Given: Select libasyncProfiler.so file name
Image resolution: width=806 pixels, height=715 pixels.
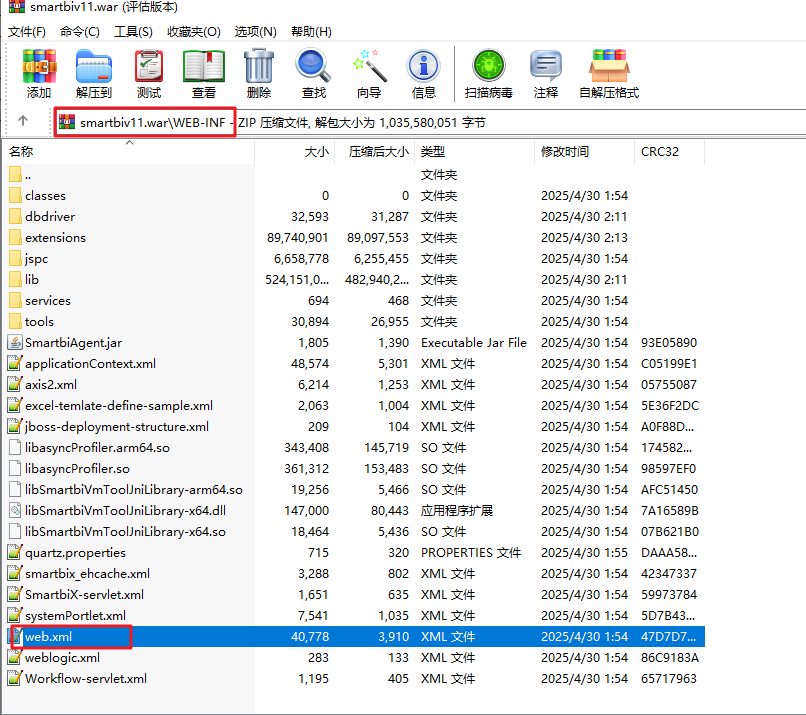Looking at the screenshot, I should (x=77, y=469).
